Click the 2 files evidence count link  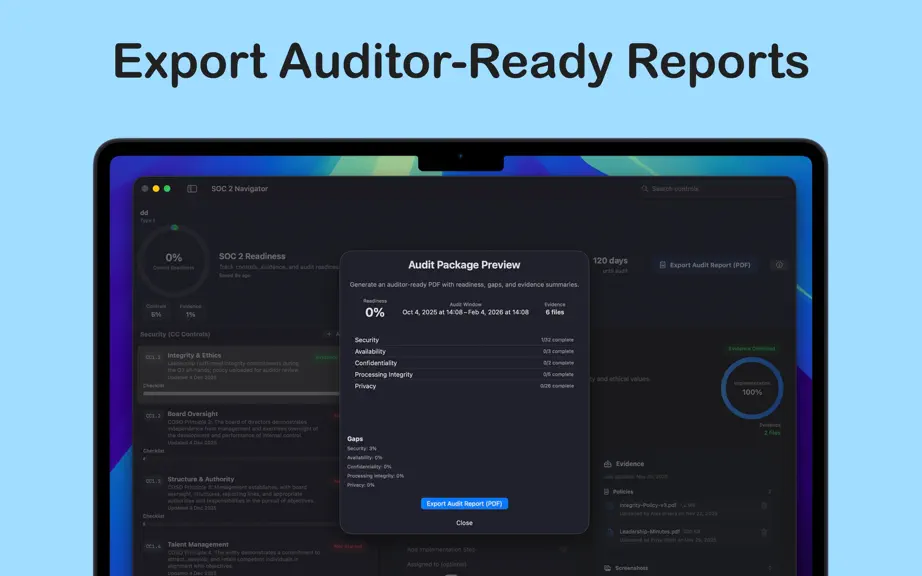click(x=772, y=433)
